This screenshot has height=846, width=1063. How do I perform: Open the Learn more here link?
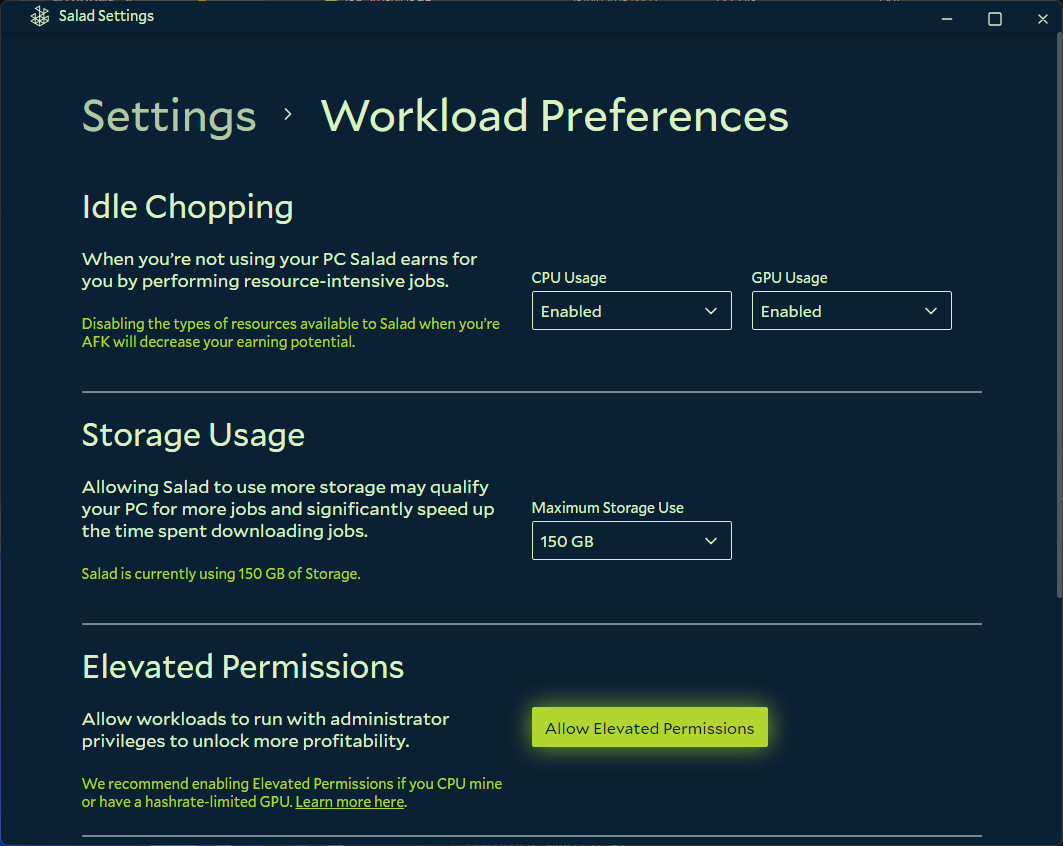point(350,802)
